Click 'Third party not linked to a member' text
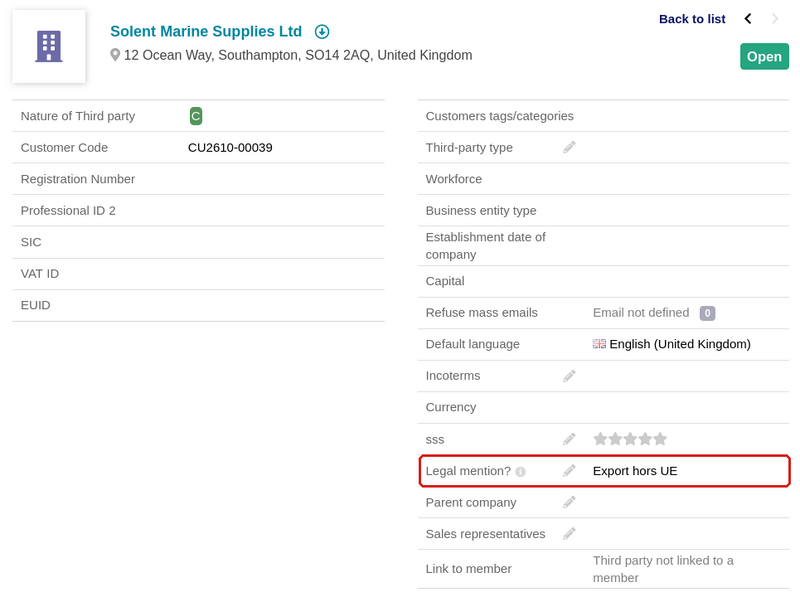800x597 pixels. 663,569
